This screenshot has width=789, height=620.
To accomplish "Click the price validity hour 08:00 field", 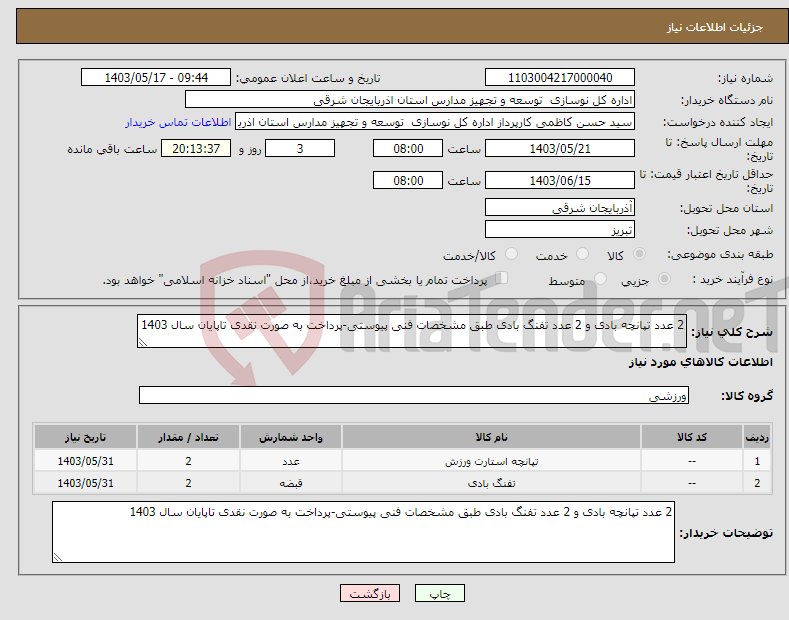I will click(x=408, y=180).
